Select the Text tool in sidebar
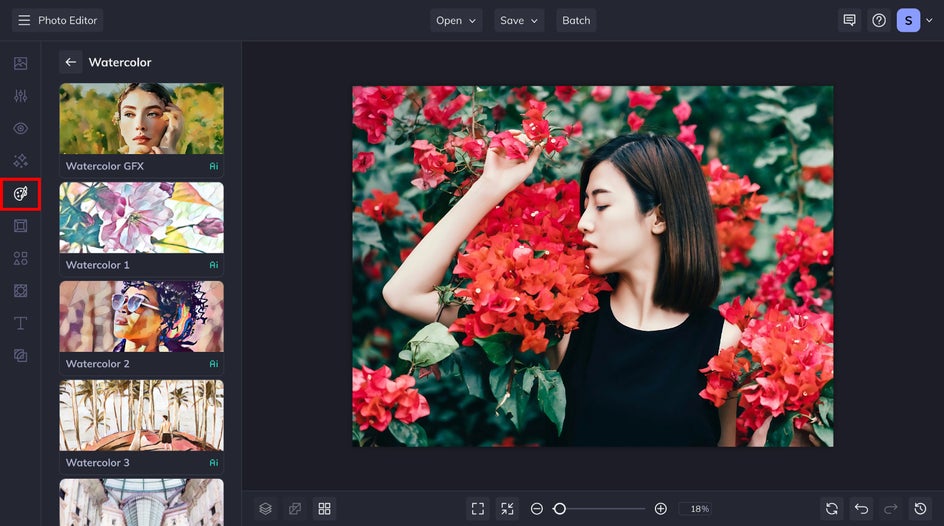Screen dimensions: 944x526 (20, 323)
